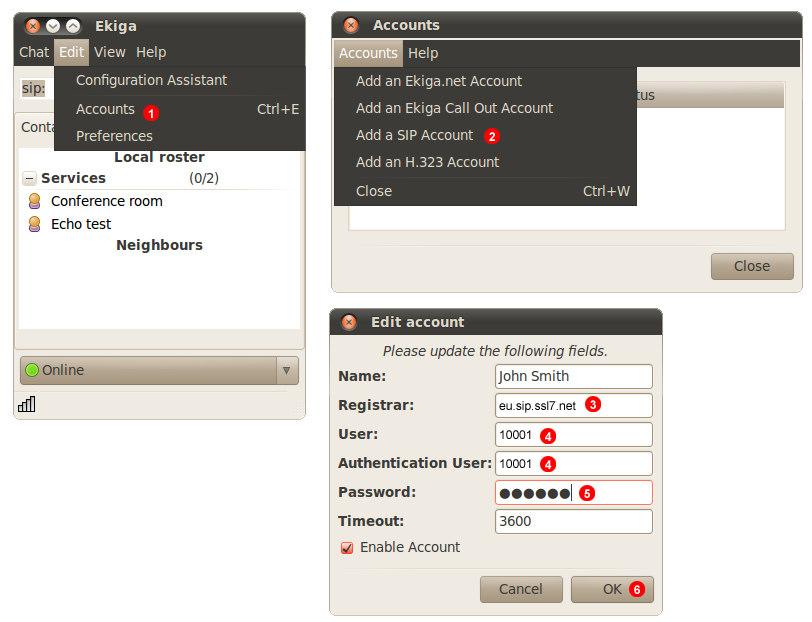
Task: Open the Online status dropdown arrow
Action: [x=286, y=370]
